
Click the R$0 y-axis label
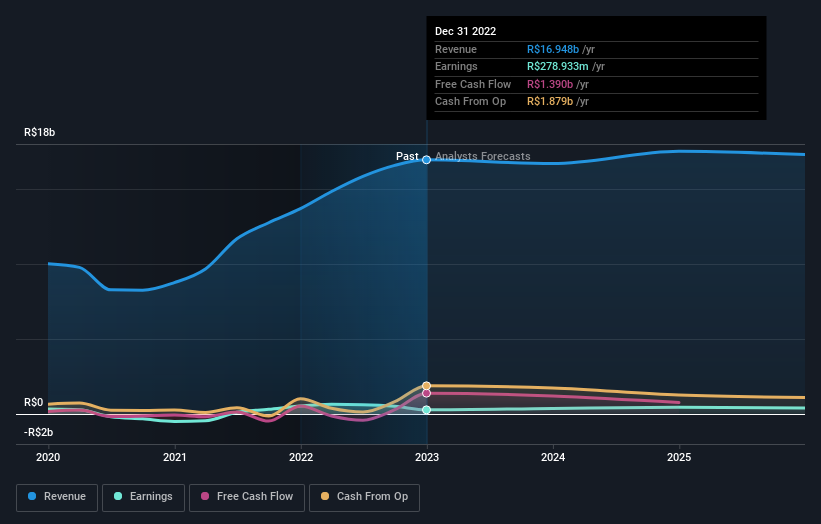[x=34, y=403]
